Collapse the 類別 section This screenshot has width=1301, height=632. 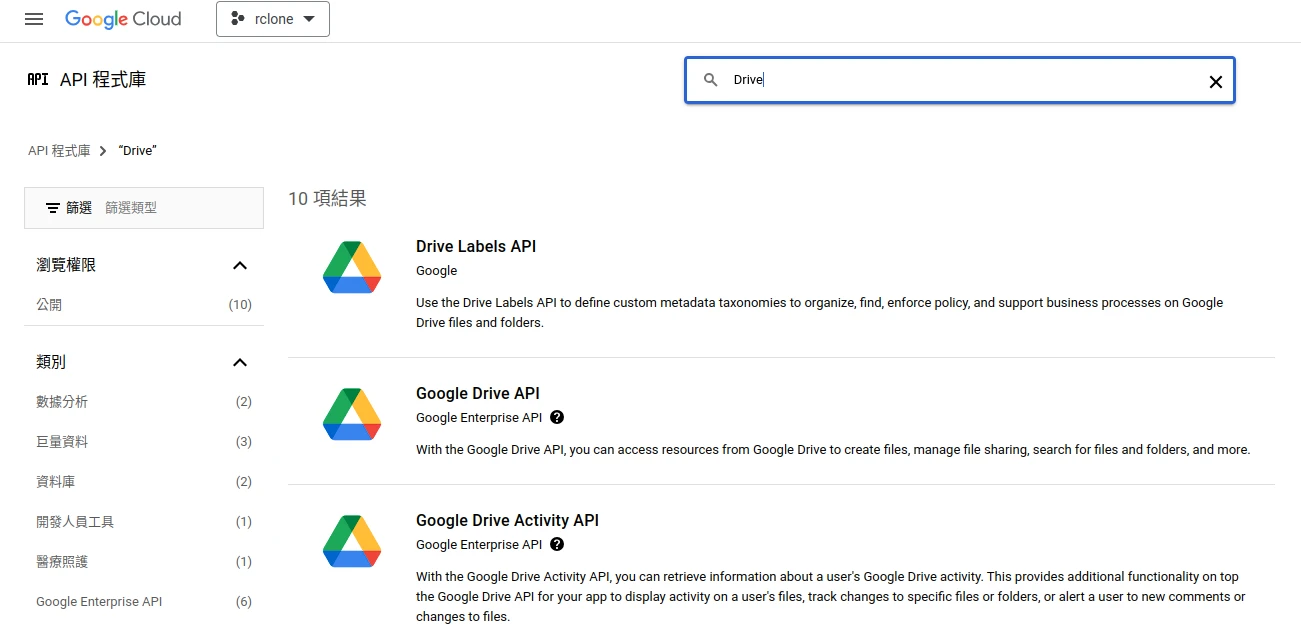[x=239, y=362]
